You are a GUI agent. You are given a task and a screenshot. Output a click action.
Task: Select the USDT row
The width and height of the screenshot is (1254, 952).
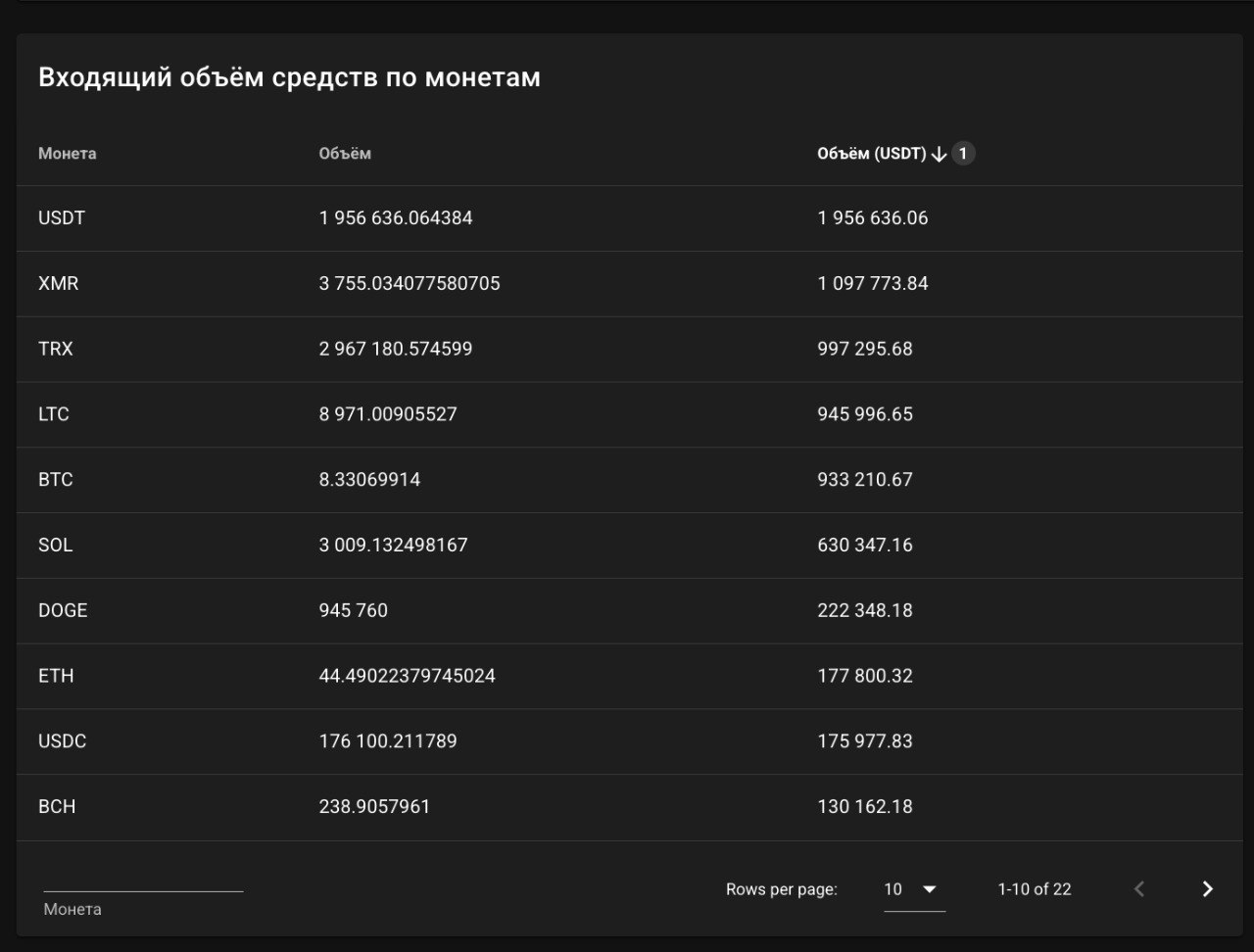point(62,218)
